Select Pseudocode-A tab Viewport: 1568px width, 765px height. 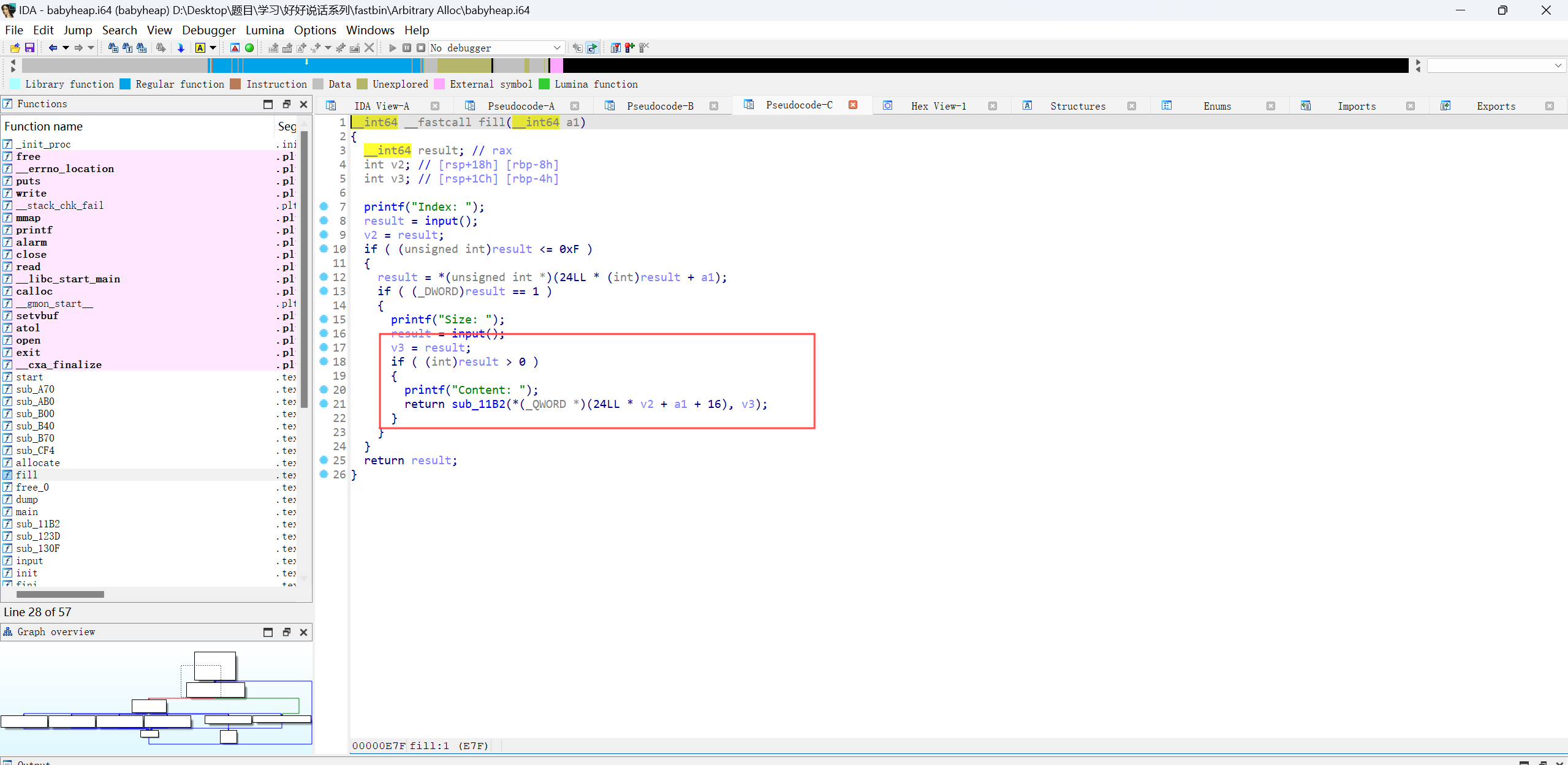click(x=521, y=105)
